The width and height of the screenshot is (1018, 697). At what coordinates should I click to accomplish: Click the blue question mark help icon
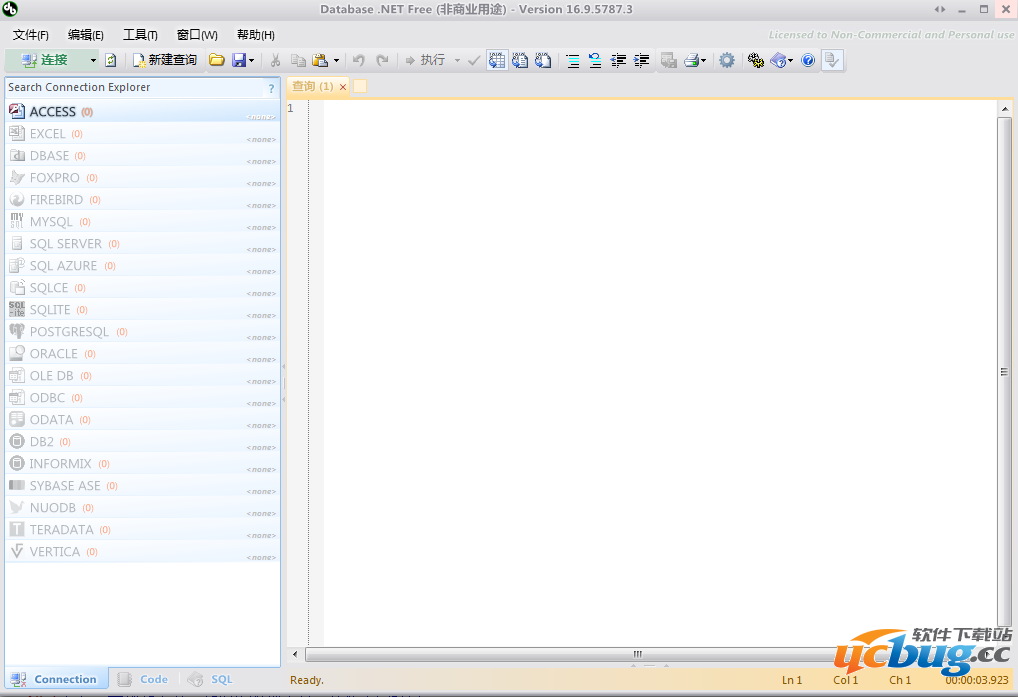(808, 60)
